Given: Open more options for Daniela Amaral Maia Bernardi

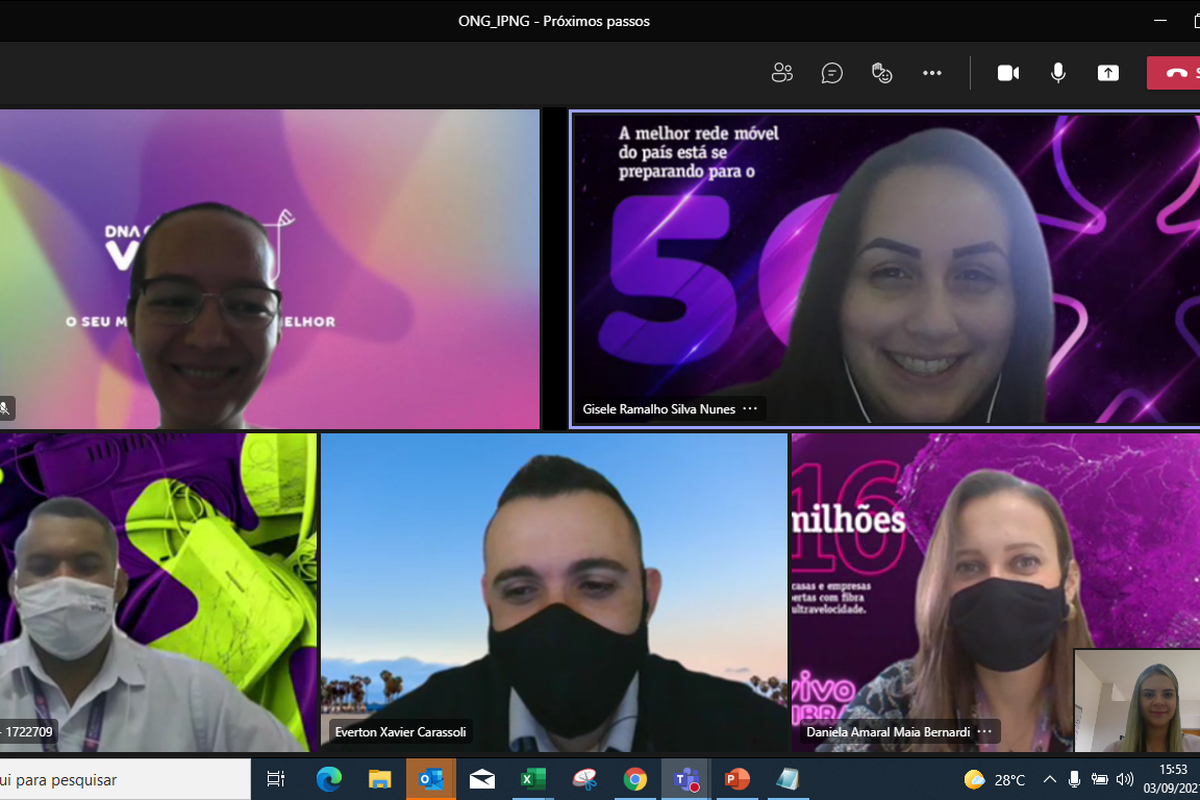Looking at the screenshot, I should (x=985, y=732).
